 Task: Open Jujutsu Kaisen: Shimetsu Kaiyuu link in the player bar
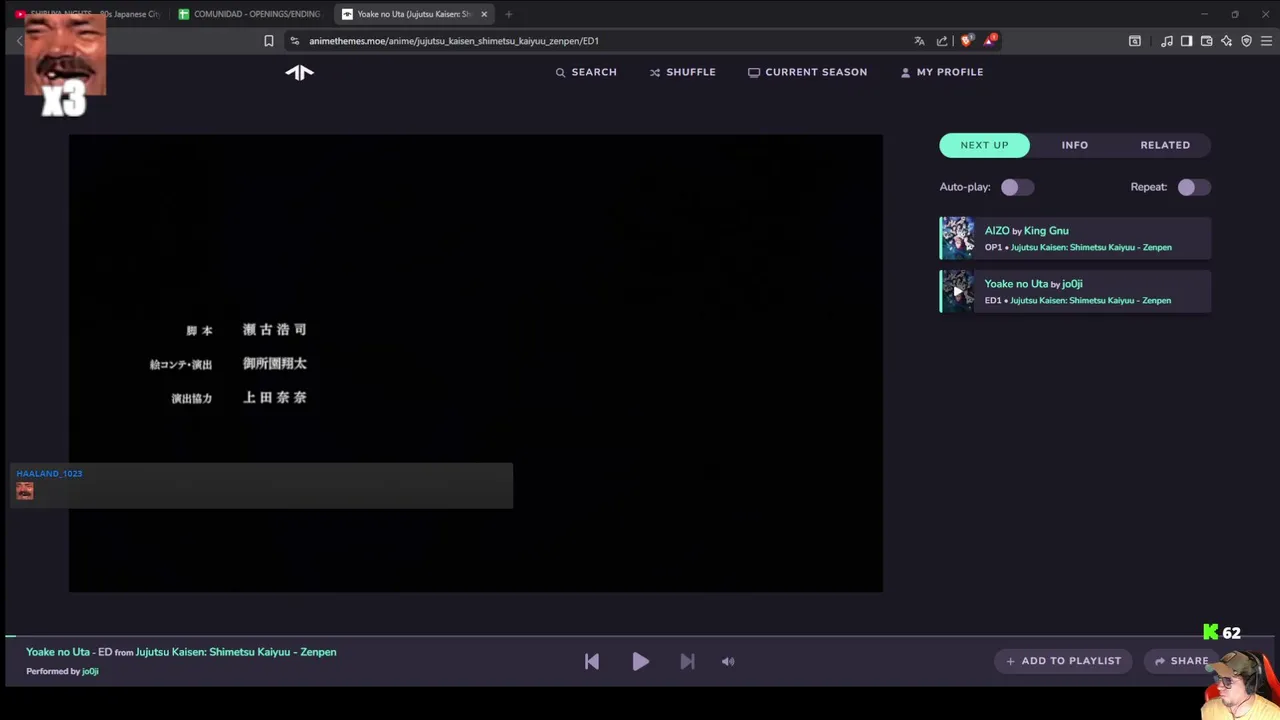(x=236, y=652)
